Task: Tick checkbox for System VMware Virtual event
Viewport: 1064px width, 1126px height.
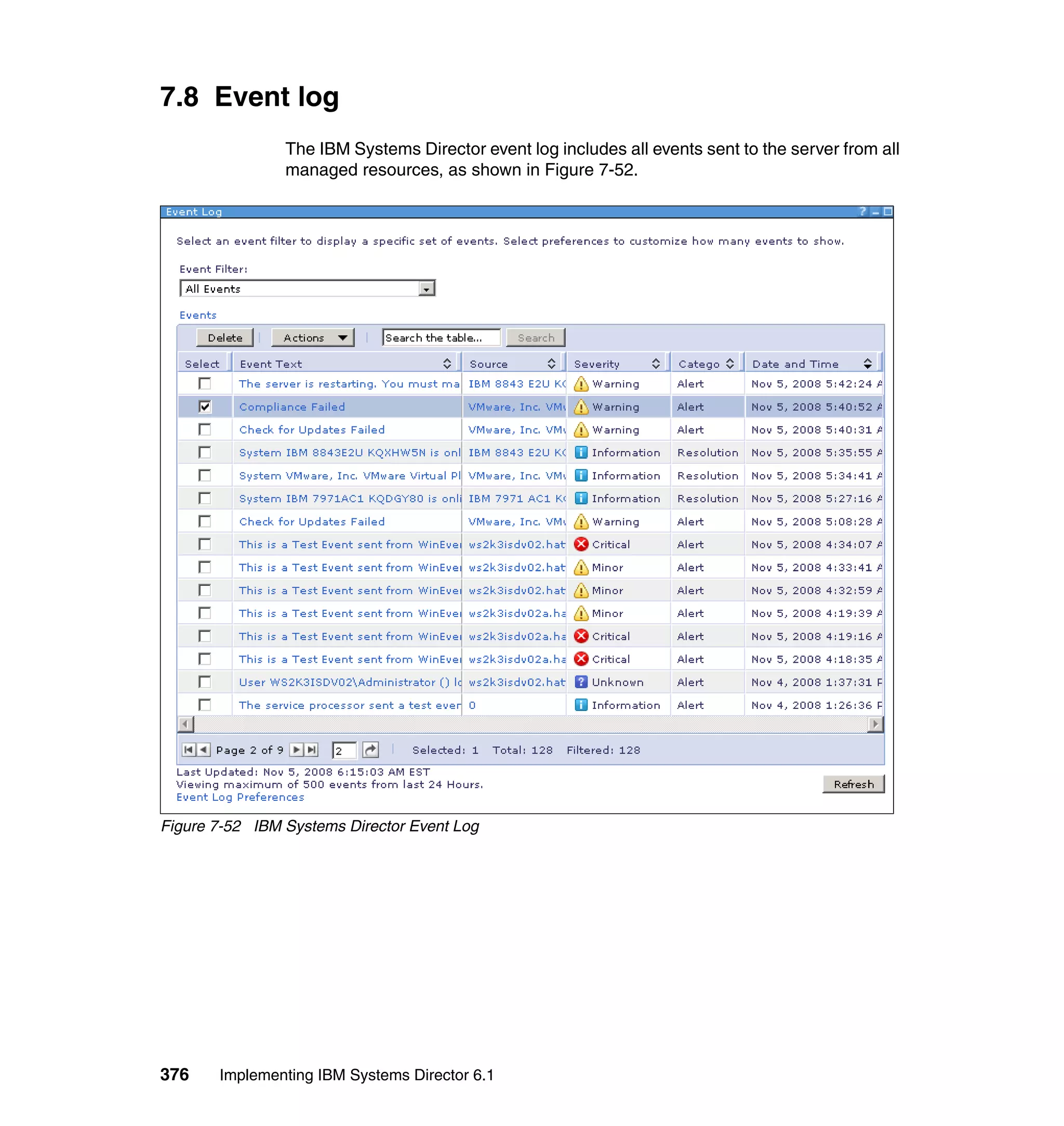Action: [205, 476]
